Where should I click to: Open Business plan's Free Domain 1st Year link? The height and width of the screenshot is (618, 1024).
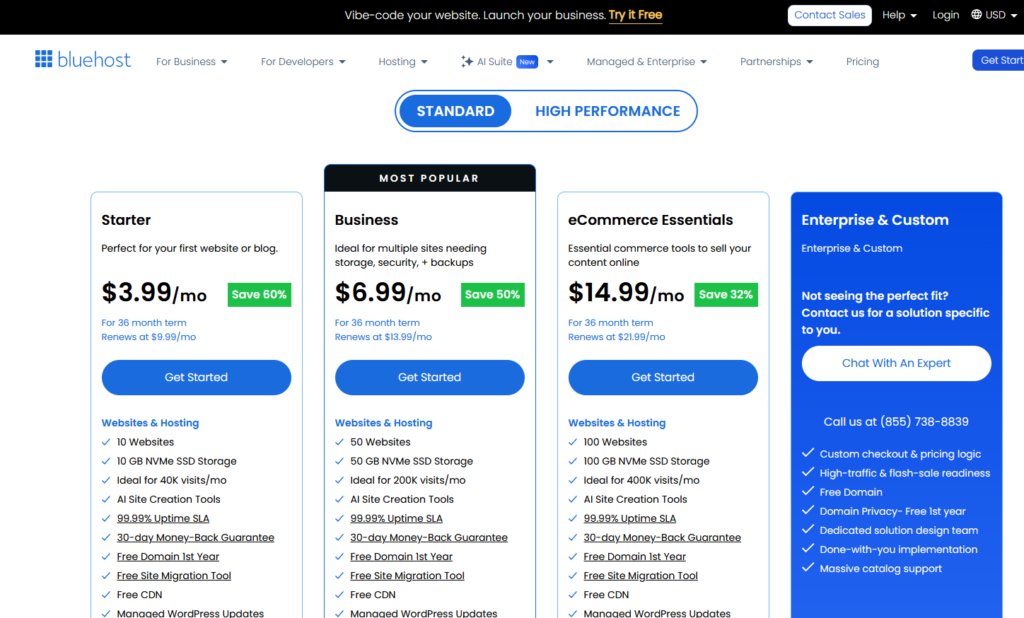401,556
